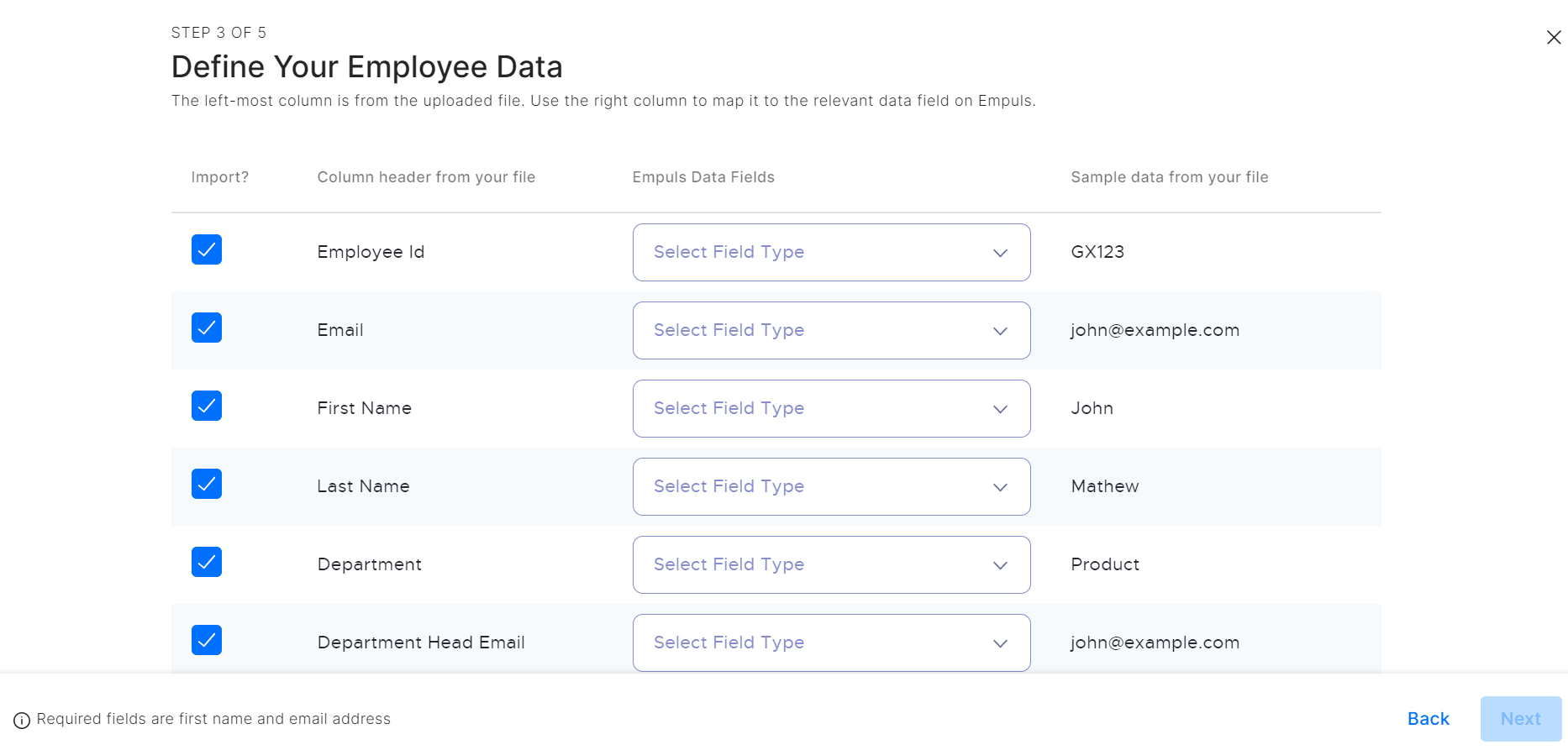The height and width of the screenshot is (750, 1568).
Task: Select field type for Department row
Action: tap(831, 564)
